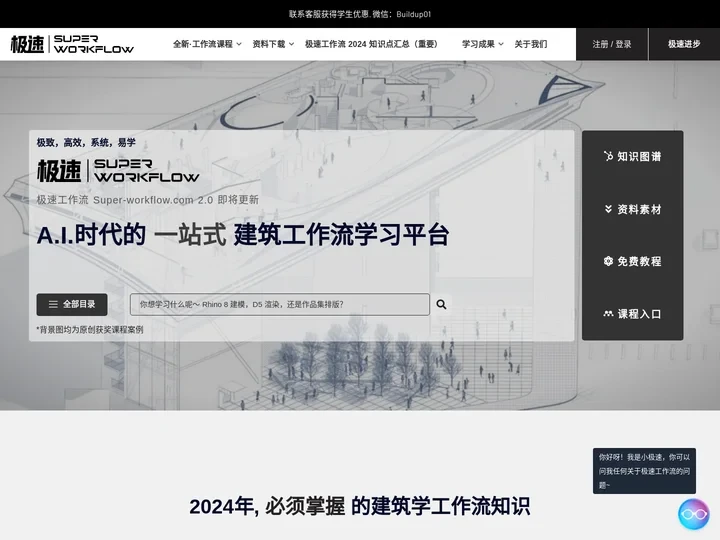This screenshot has width=720, height=540.
Task: Go to 关于我们 page
Action: [x=530, y=44]
